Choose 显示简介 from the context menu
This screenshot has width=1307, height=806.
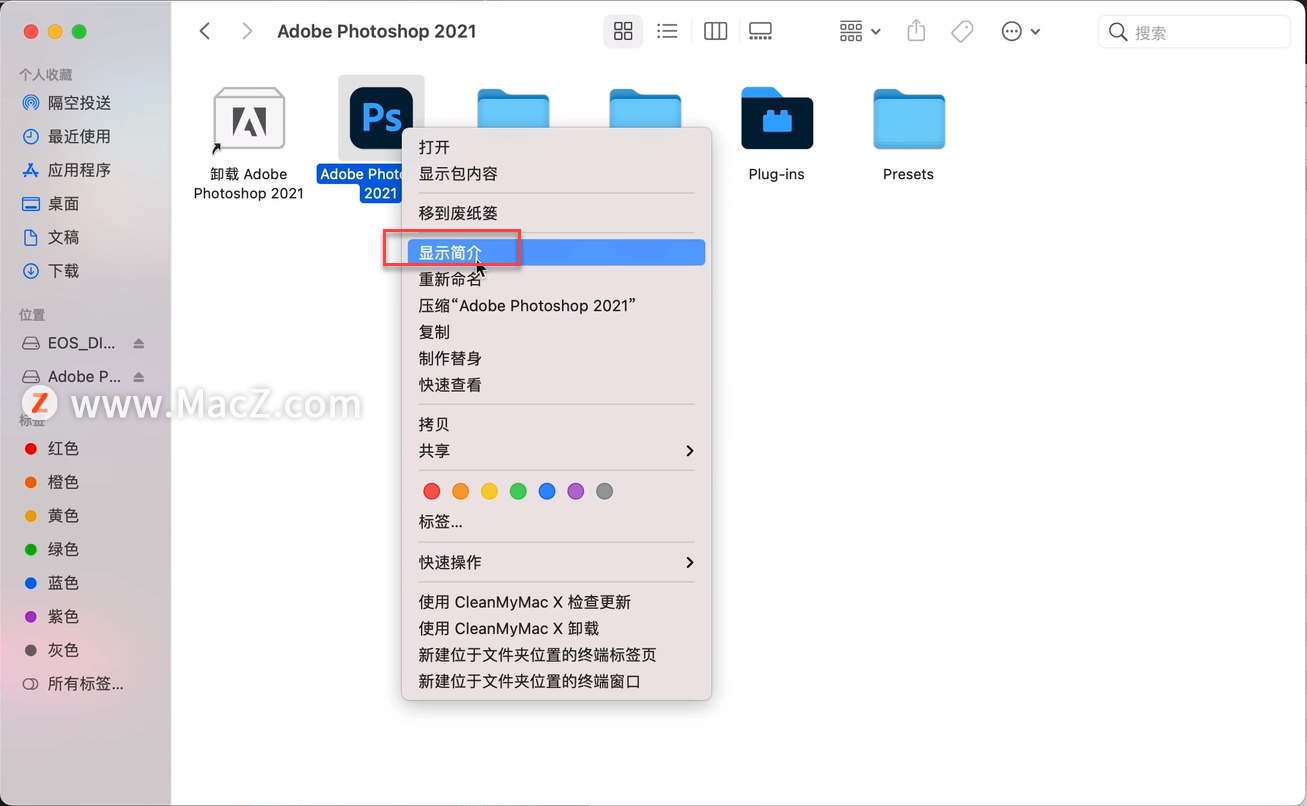tap(556, 252)
